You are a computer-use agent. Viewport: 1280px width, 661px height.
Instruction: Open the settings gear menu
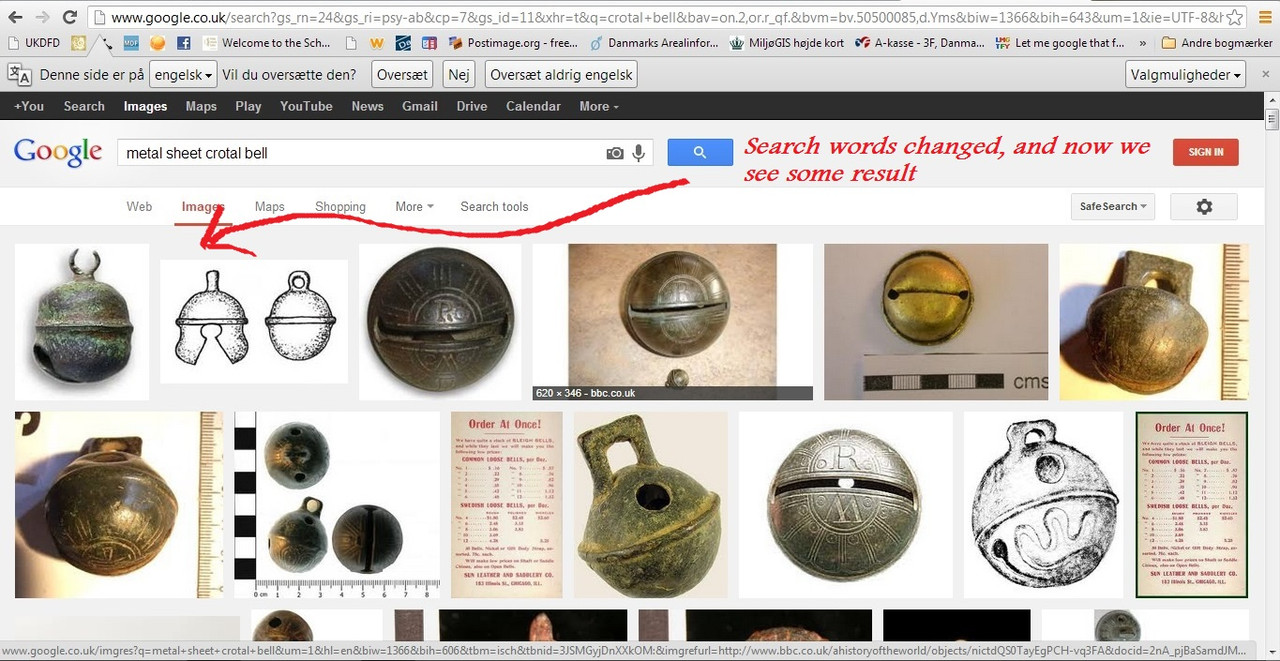coord(1204,206)
